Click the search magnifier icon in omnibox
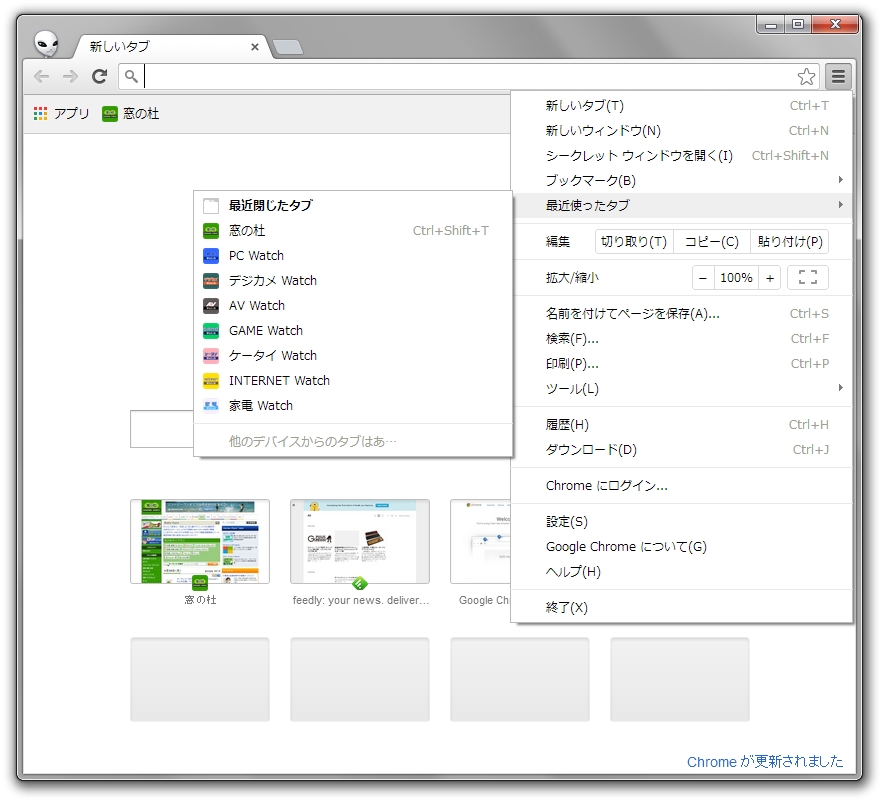 (x=131, y=76)
